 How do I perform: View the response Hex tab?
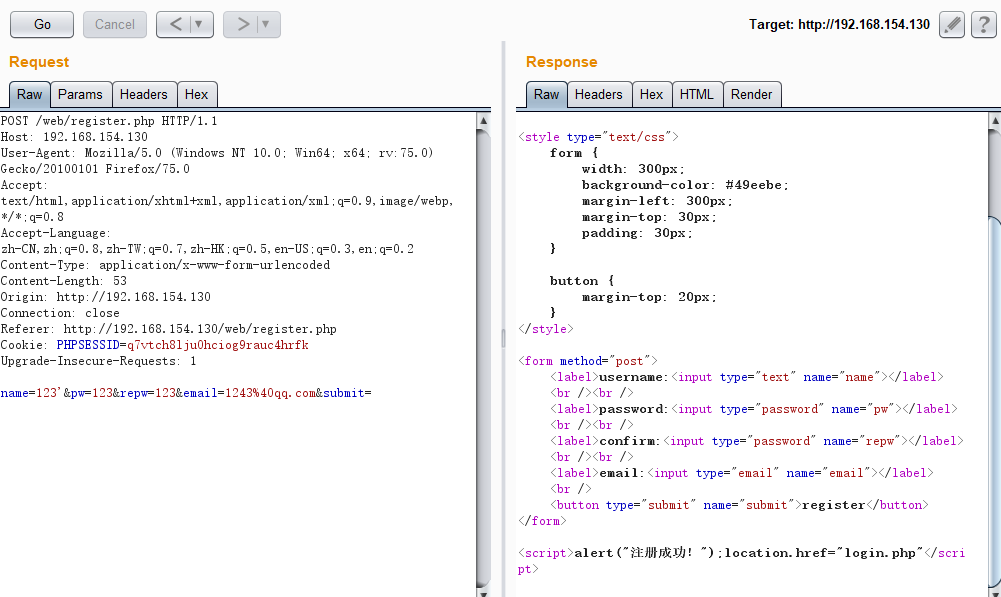click(x=651, y=95)
